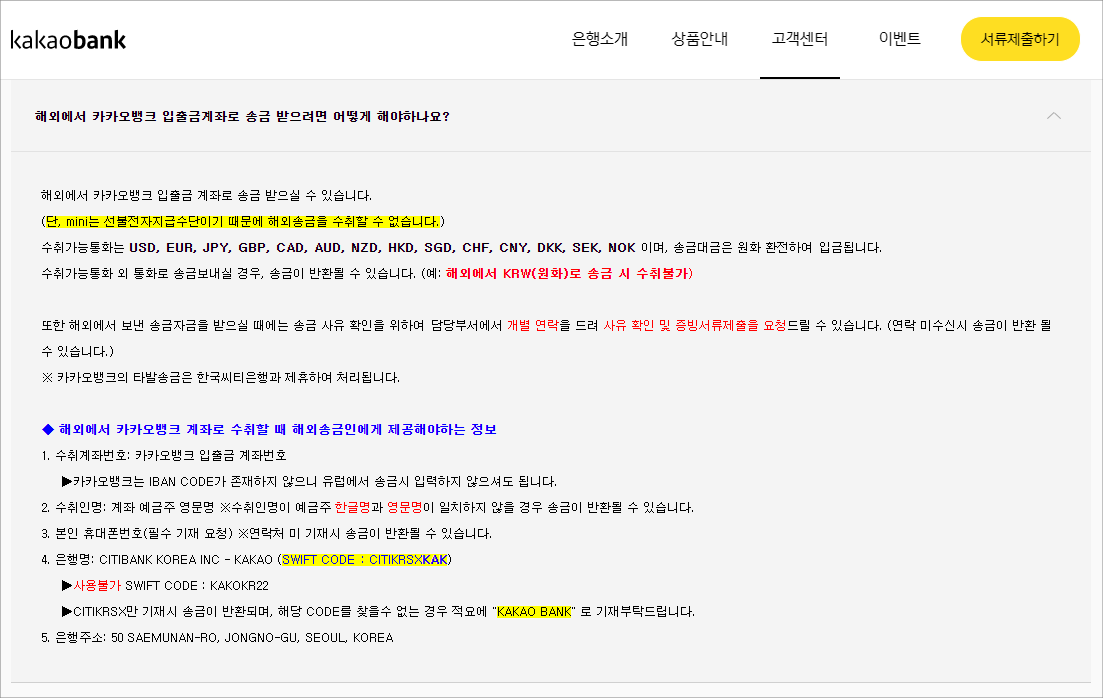This screenshot has height=698, width=1103.
Task: Open the 이벤트 menu
Action: (899, 39)
